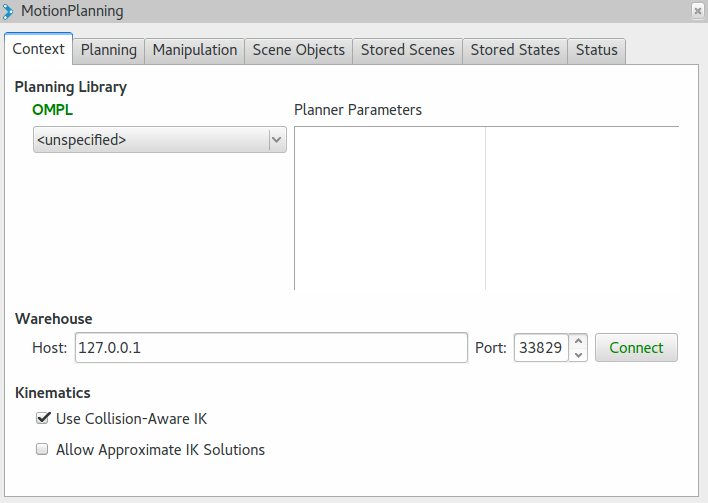Go to Scene Objects tab
This screenshot has width=708, height=503.
[x=298, y=50]
